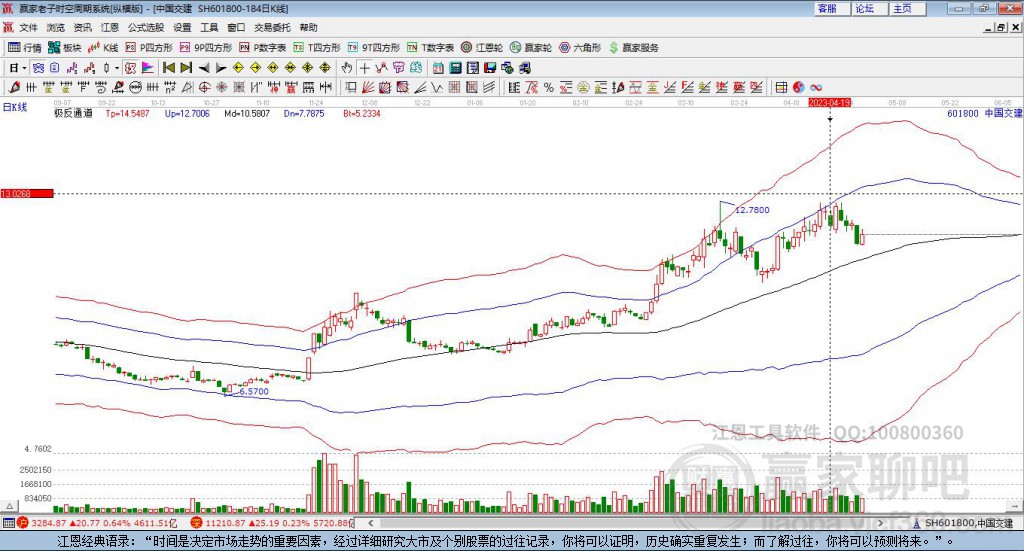Click the Md=10.5807 value
This screenshot has width=1024, height=551.
point(247,113)
